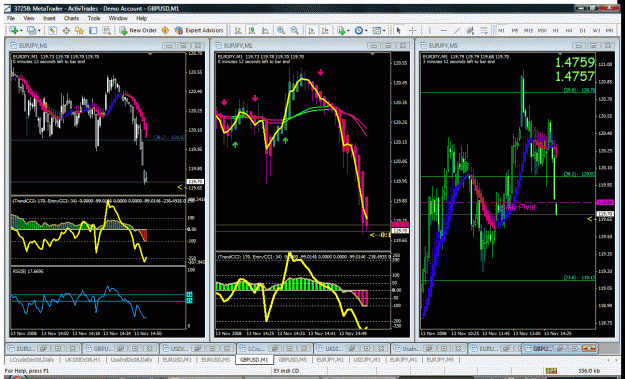Open the Insert menu

pyautogui.click(x=49, y=18)
